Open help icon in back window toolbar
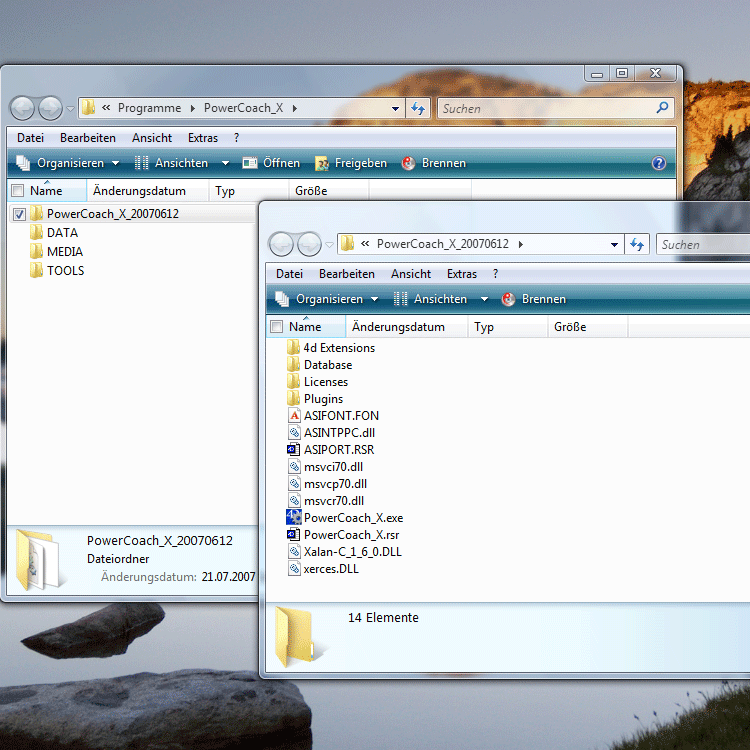The image size is (750, 750). point(659,163)
